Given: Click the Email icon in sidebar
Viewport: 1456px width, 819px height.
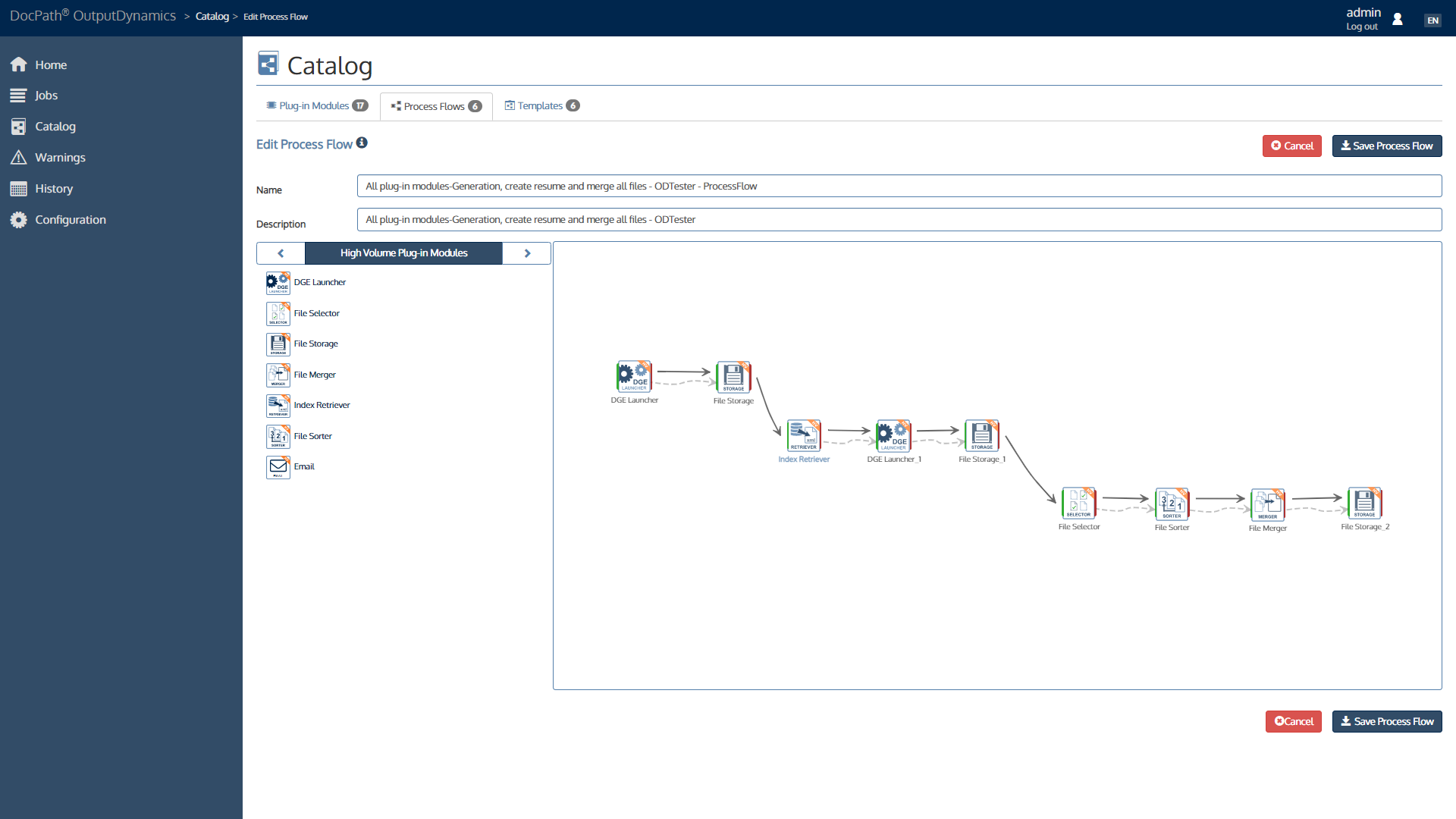Looking at the screenshot, I should (277, 466).
